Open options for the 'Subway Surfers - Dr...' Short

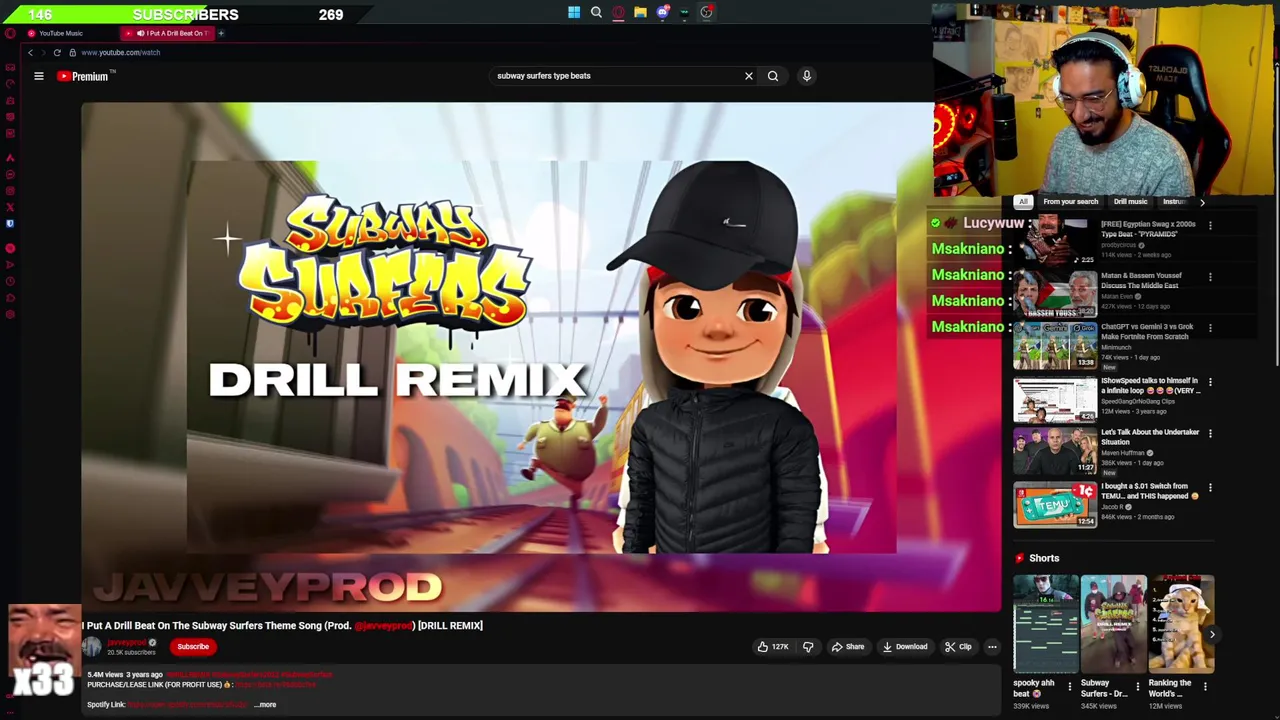click(1137, 687)
